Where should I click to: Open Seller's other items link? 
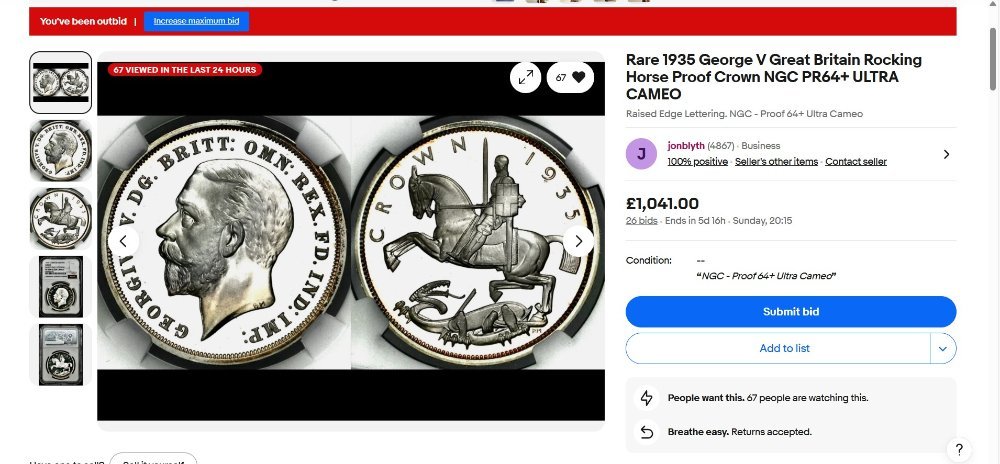click(x=776, y=162)
